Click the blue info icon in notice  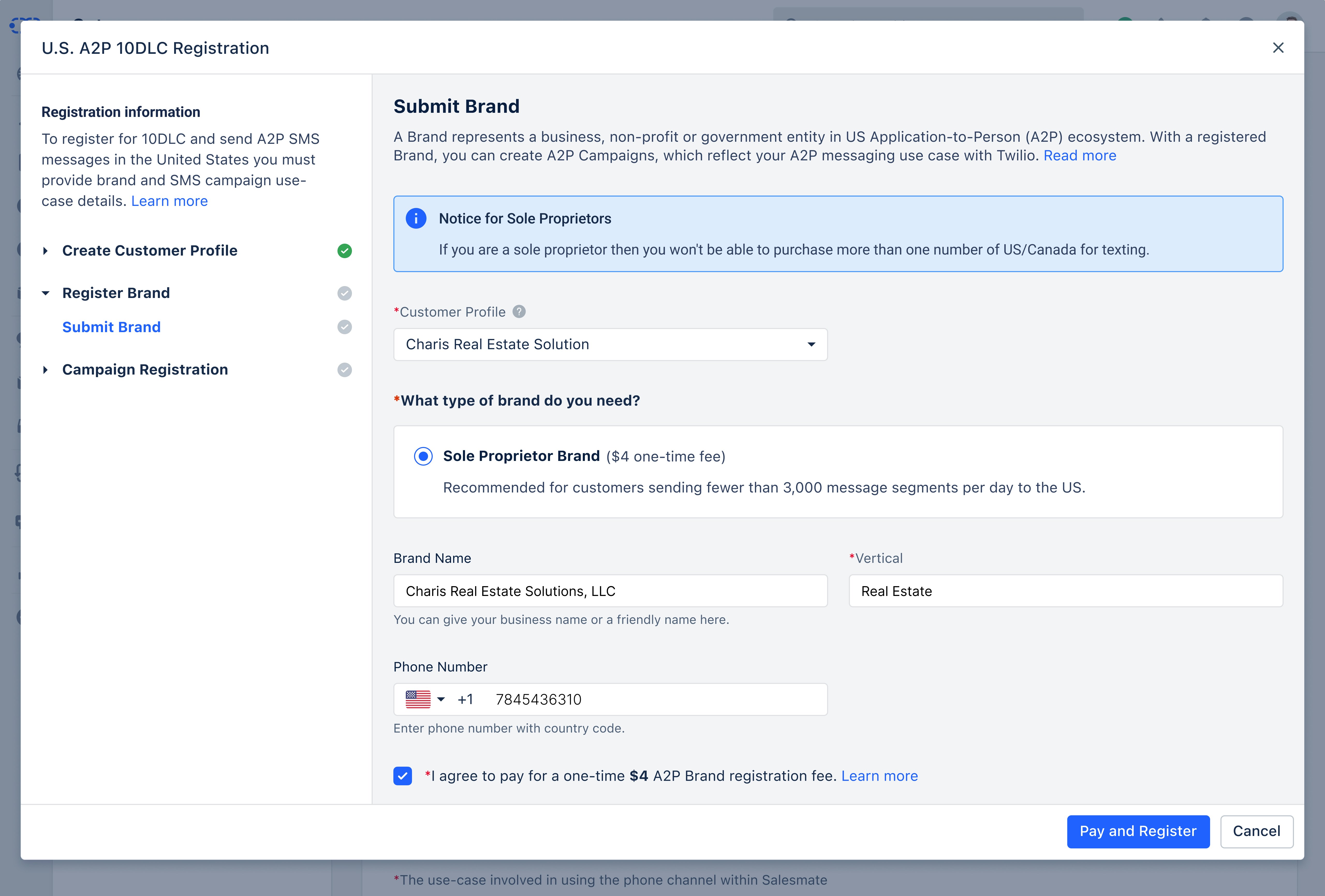416,218
